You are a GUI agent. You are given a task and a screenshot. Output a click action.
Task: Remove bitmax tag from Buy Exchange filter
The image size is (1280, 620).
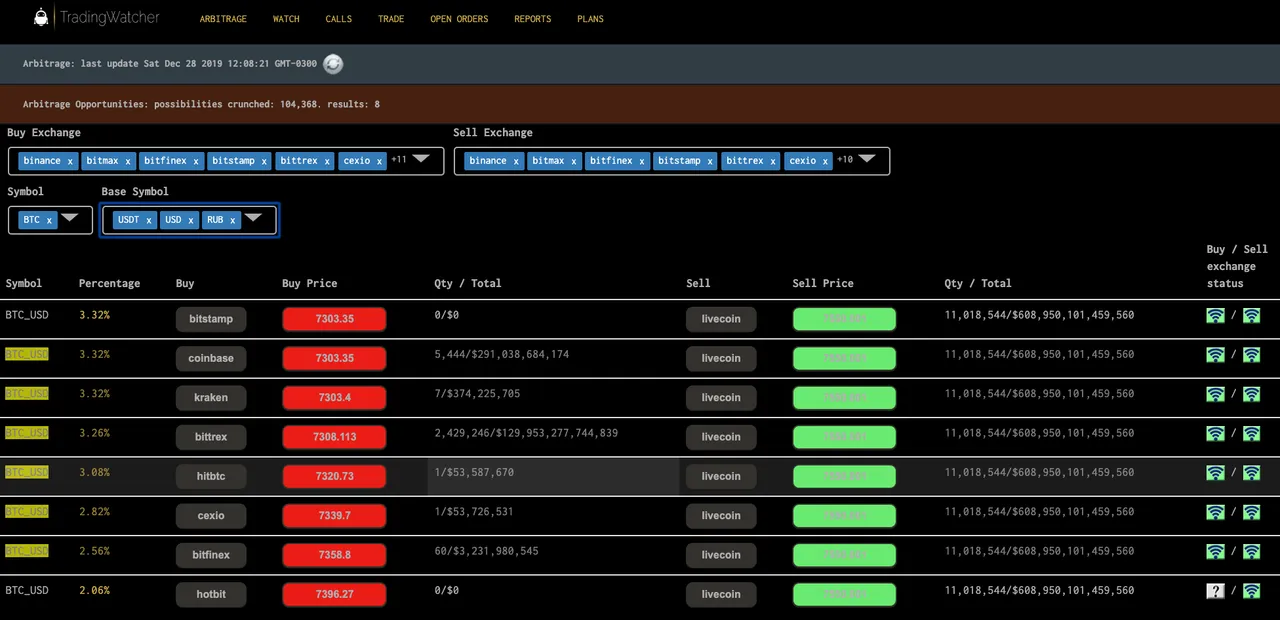128,161
